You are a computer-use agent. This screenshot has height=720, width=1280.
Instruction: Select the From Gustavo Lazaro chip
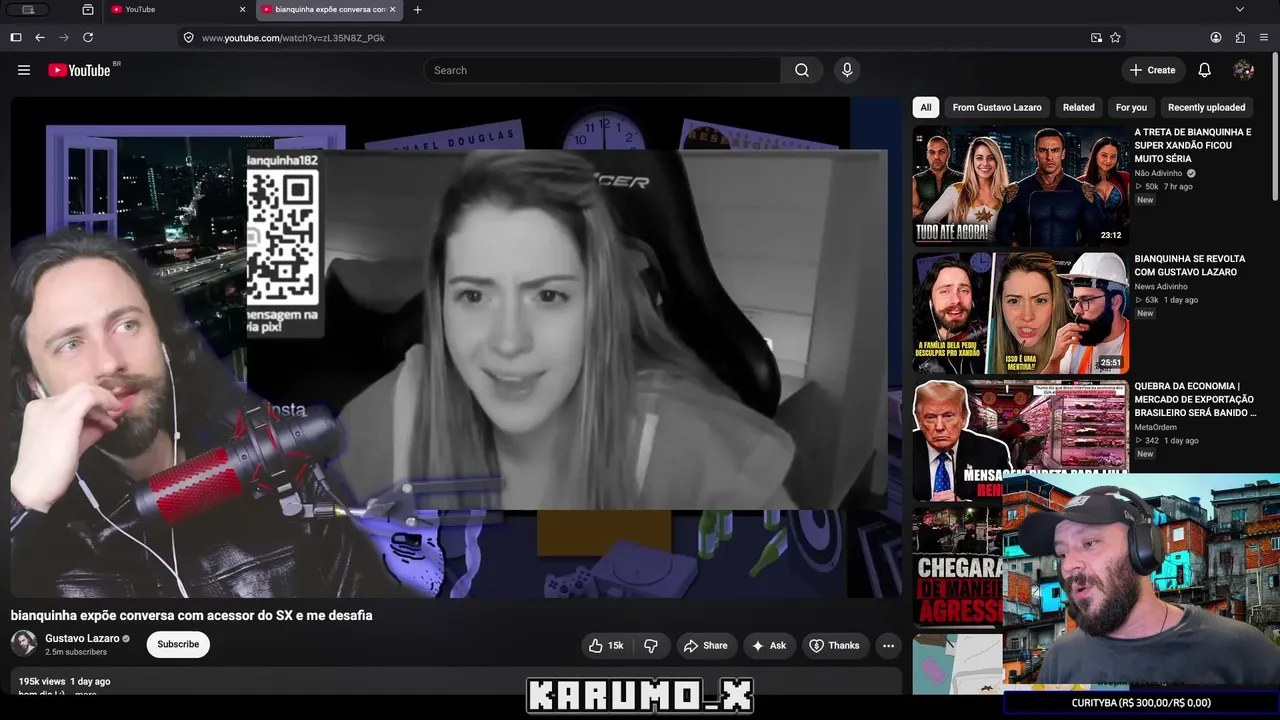[x=997, y=107]
